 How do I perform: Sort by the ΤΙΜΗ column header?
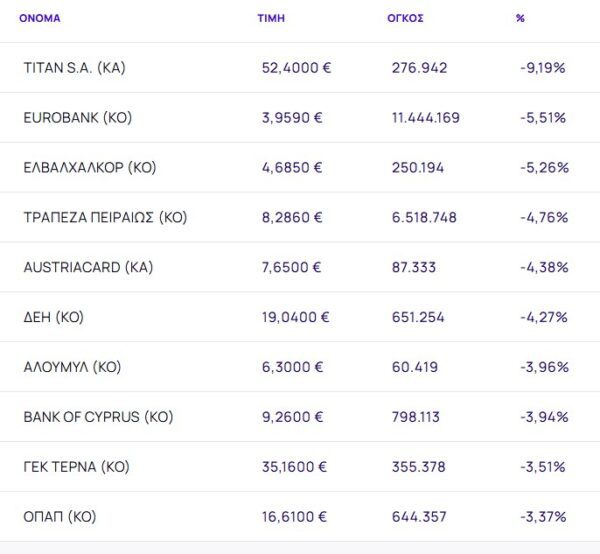270,18
